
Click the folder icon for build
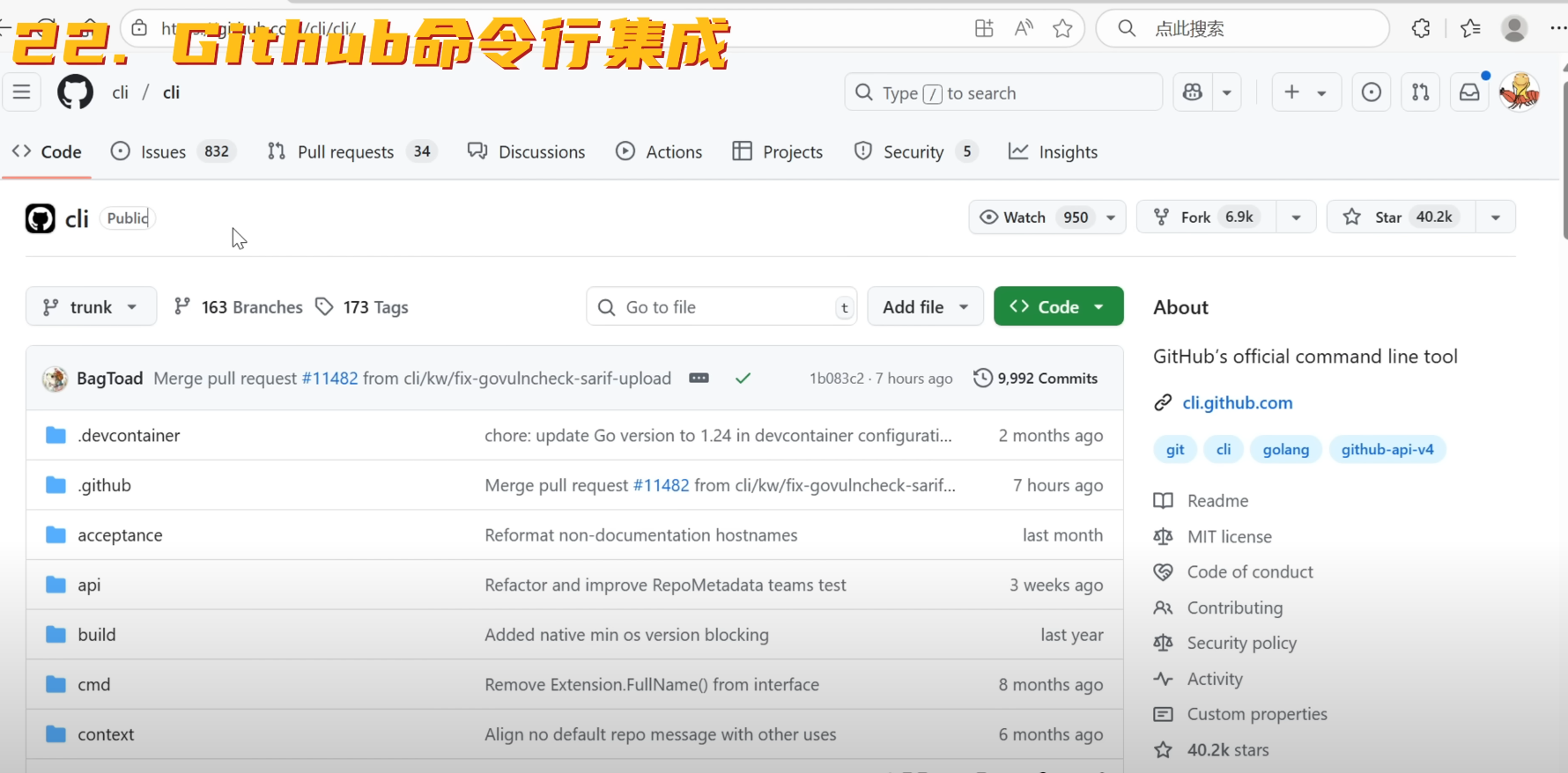(56, 635)
